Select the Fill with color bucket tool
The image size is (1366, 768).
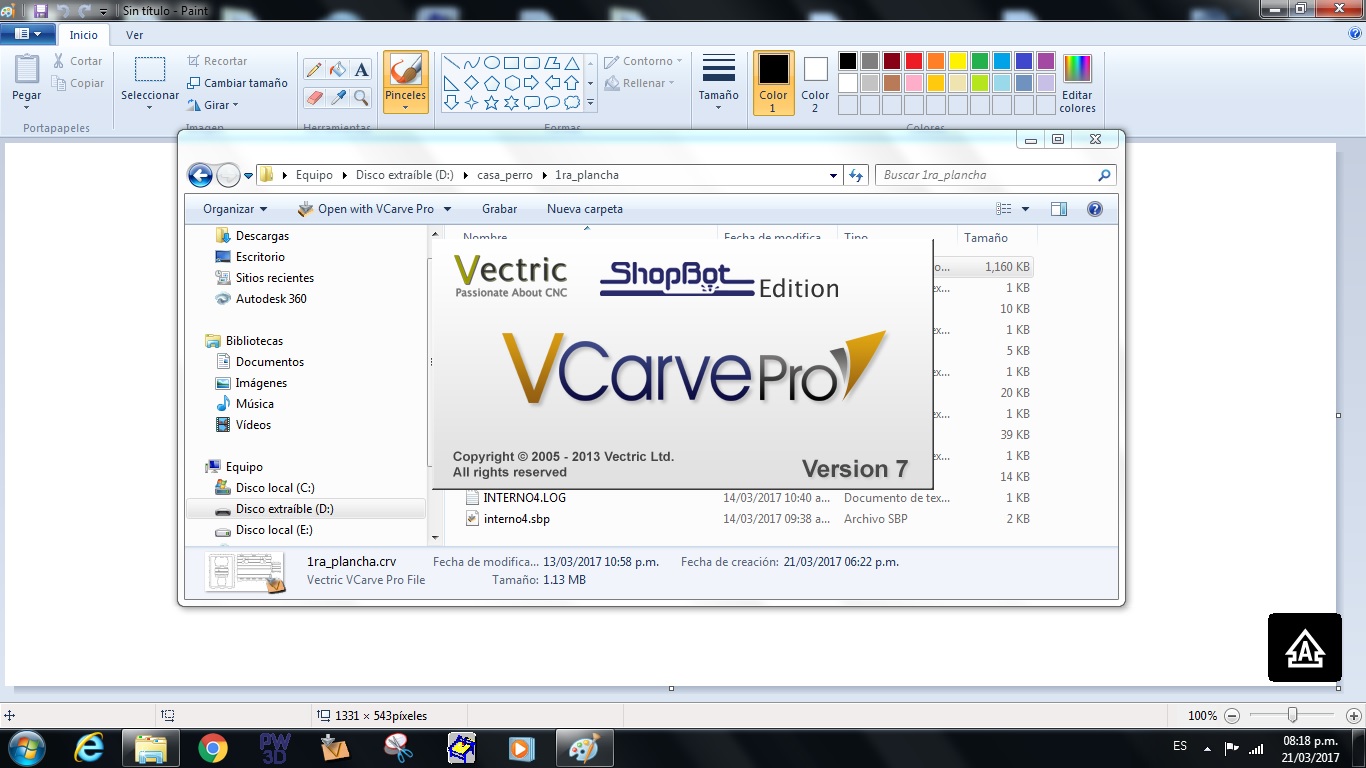[338, 70]
